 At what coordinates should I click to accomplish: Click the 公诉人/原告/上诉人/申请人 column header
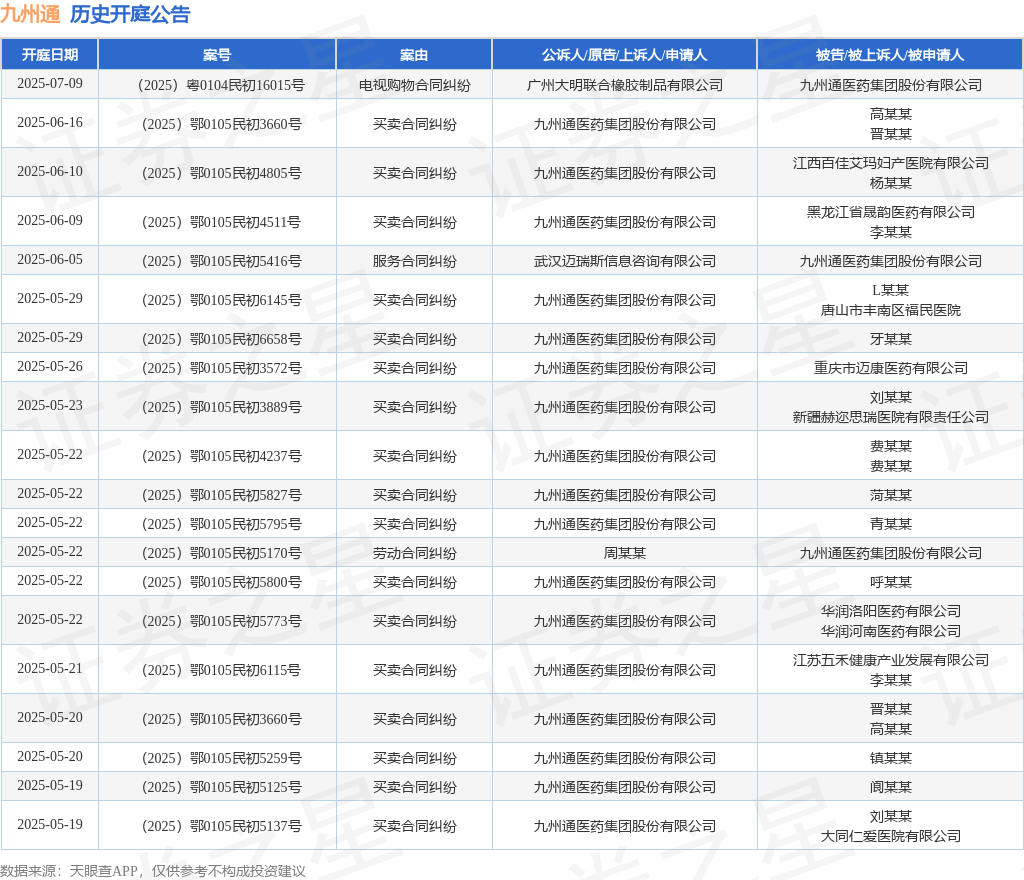[x=624, y=55]
